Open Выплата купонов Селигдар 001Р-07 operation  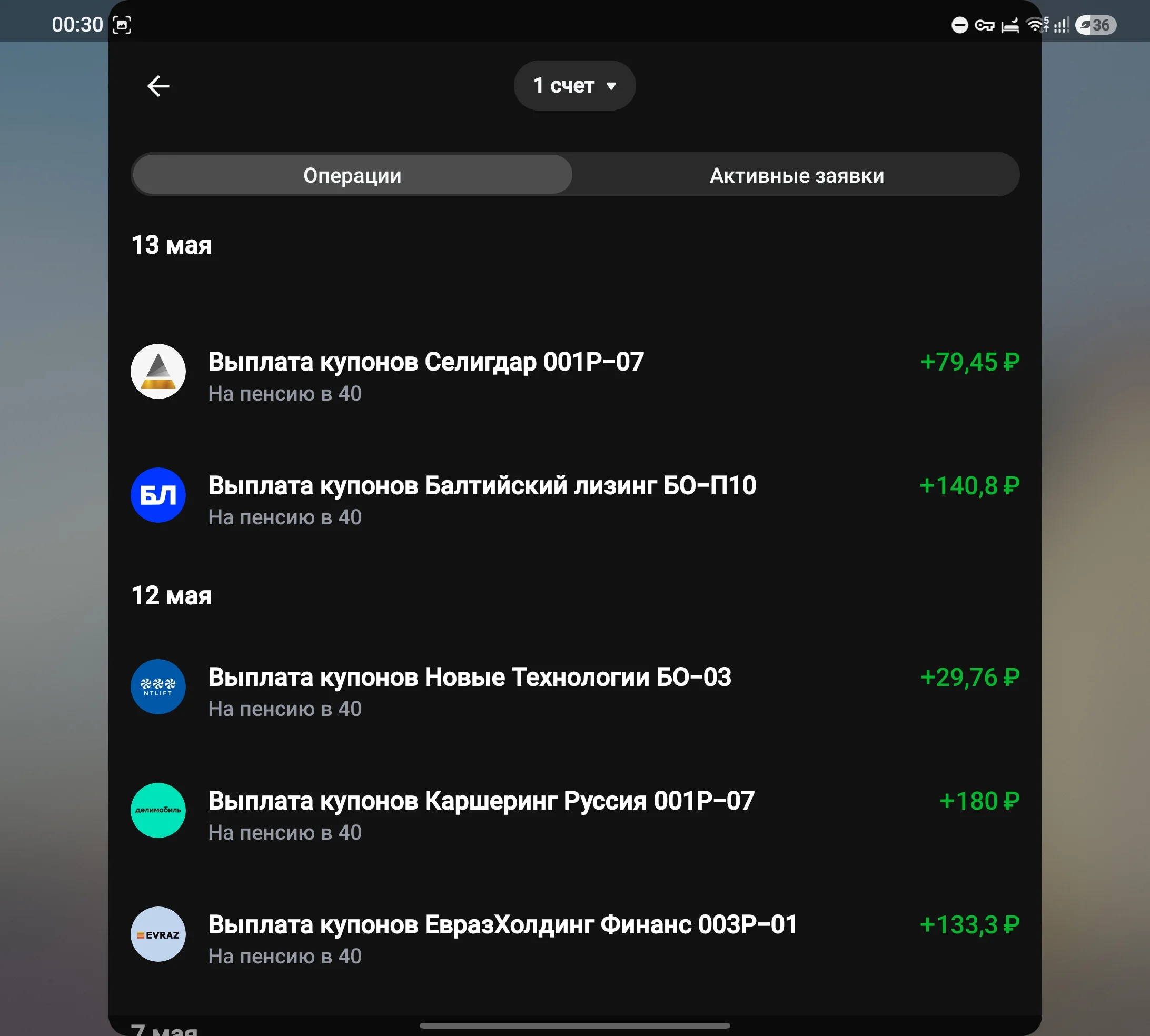(x=575, y=371)
